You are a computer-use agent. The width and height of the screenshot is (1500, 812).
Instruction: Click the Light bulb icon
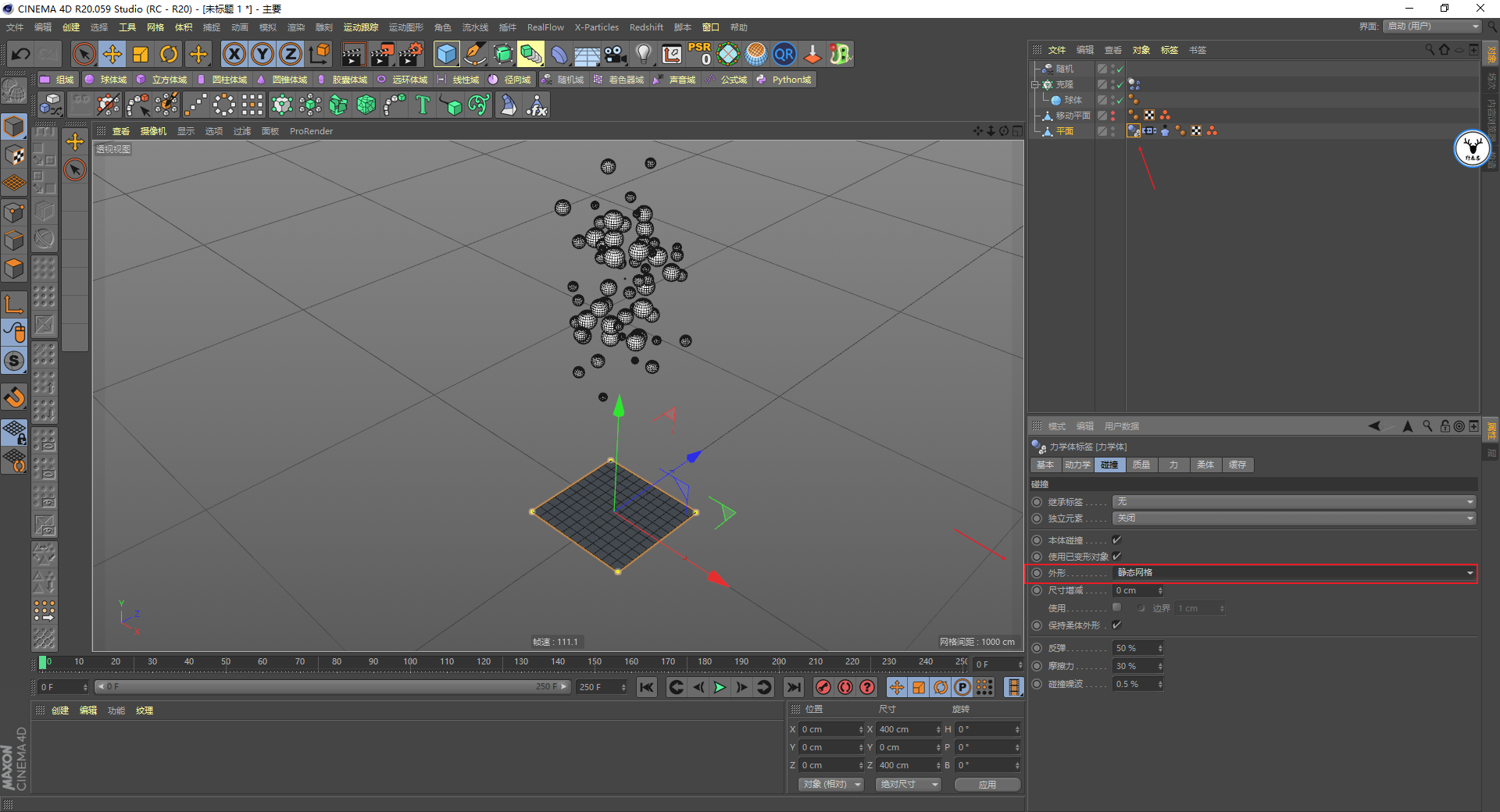point(643,54)
